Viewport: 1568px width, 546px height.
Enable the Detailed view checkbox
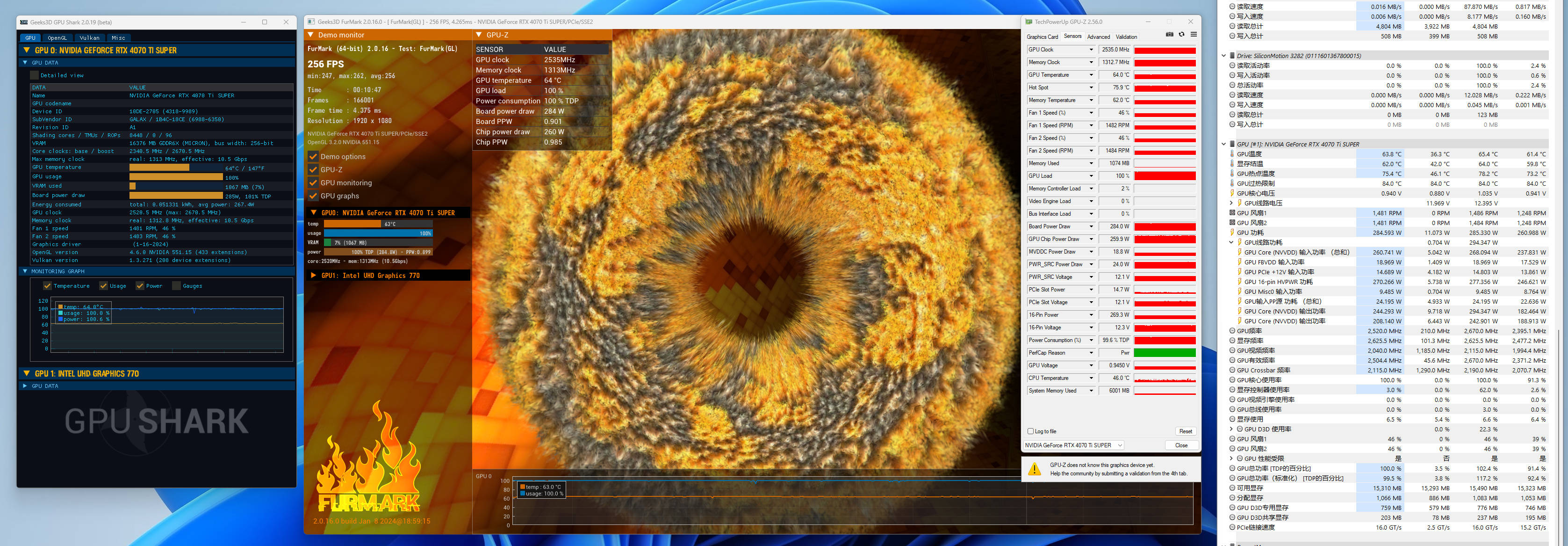35,75
